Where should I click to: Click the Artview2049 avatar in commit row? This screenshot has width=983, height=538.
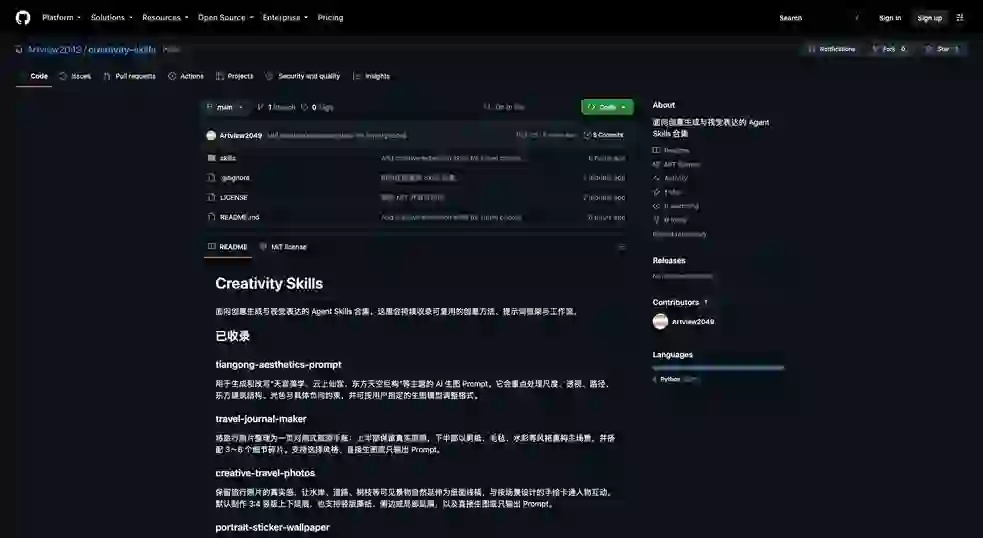click(211, 135)
